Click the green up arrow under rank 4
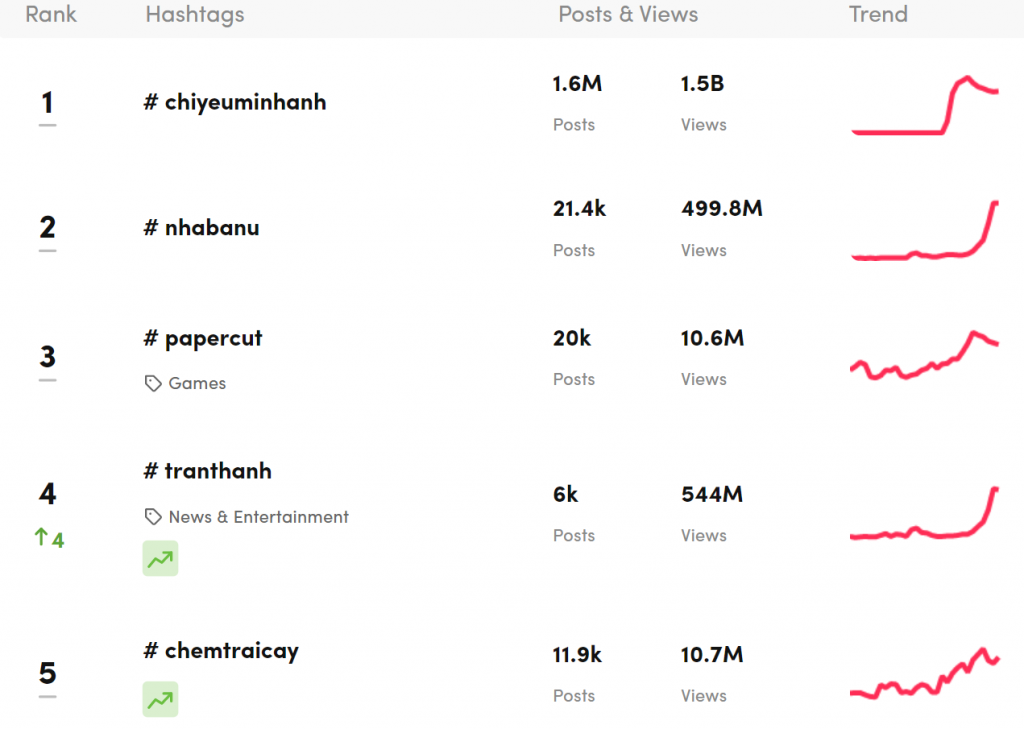 (x=42, y=538)
